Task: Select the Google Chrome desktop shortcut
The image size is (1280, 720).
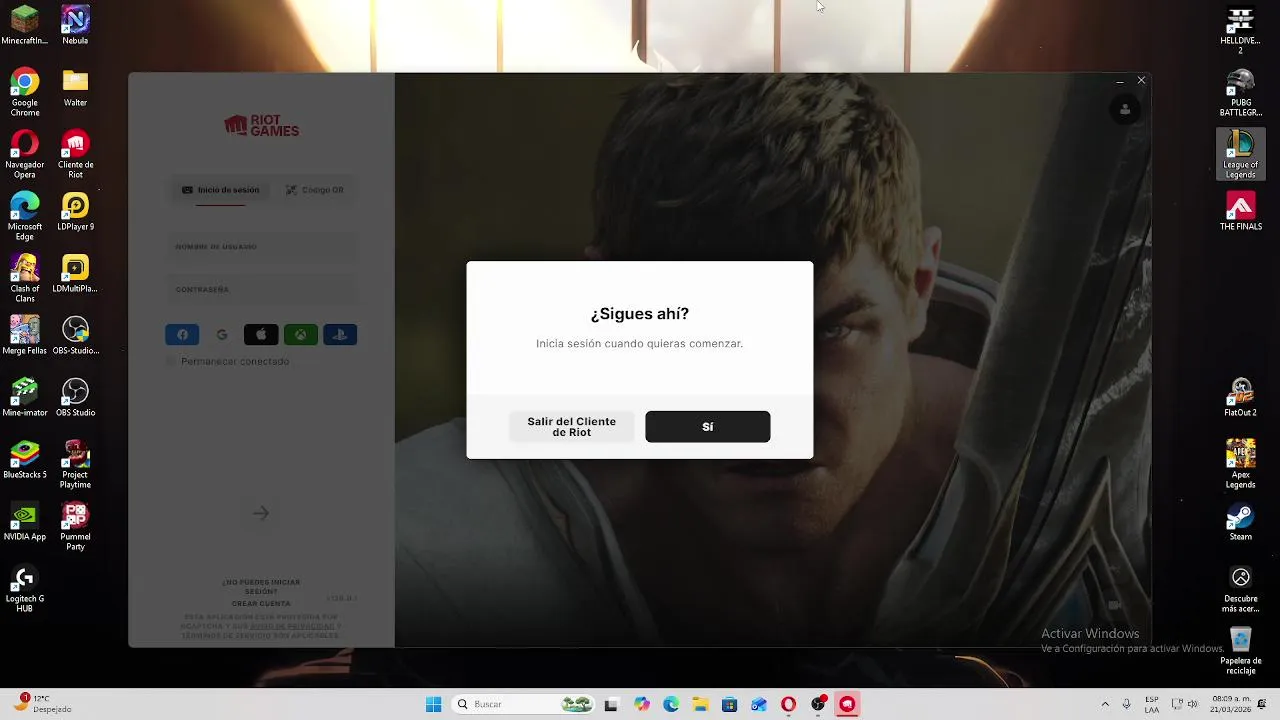Action: [x=25, y=93]
